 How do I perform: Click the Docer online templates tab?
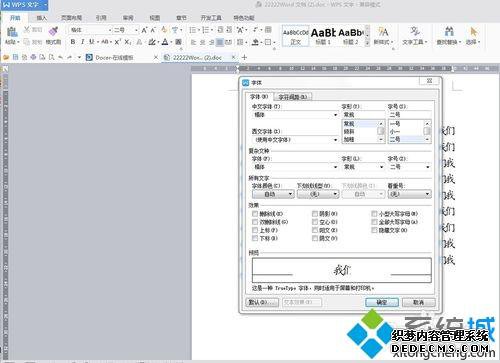point(122,57)
